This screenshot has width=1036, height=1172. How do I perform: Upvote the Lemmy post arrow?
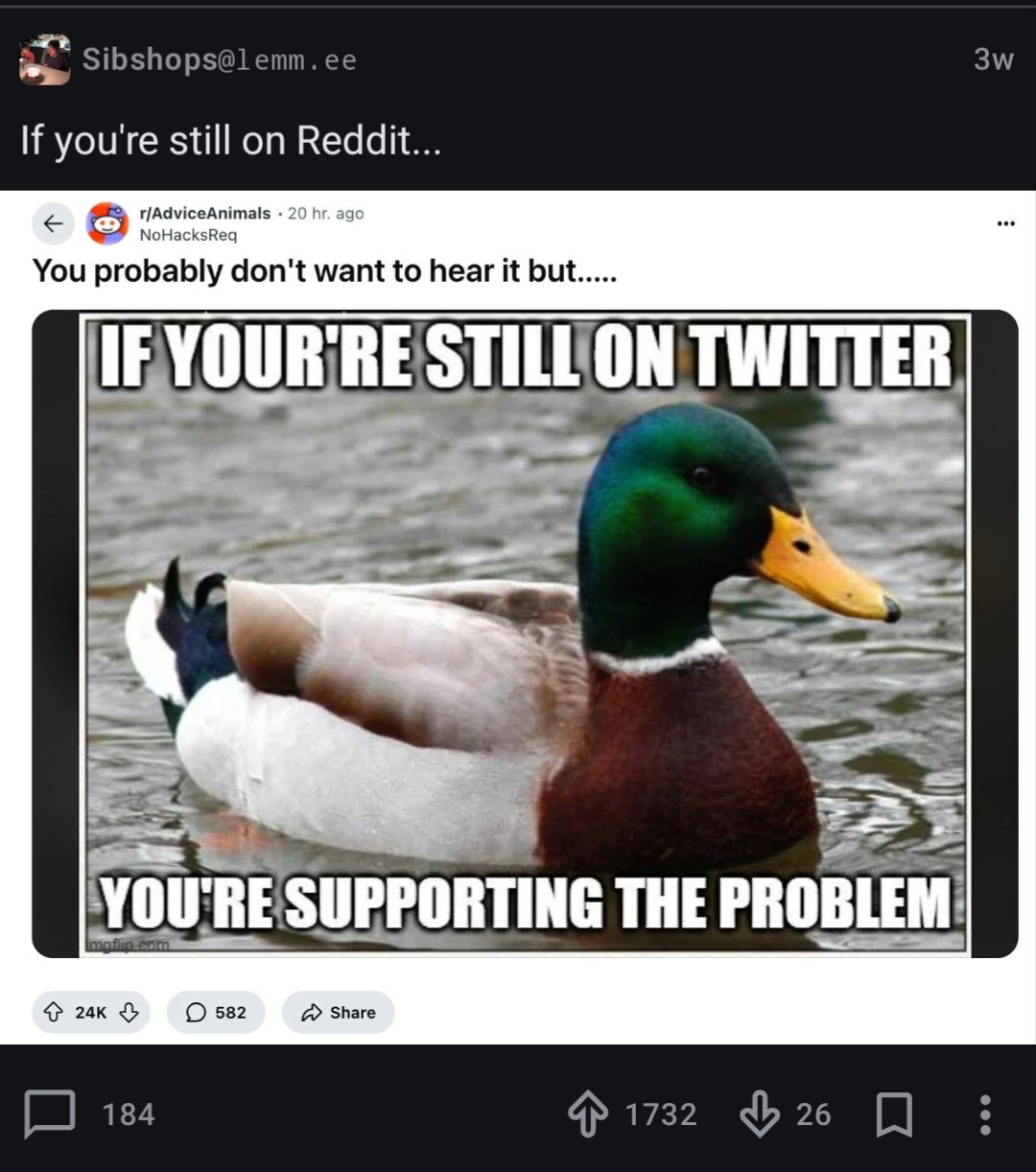coord(587,1114)
